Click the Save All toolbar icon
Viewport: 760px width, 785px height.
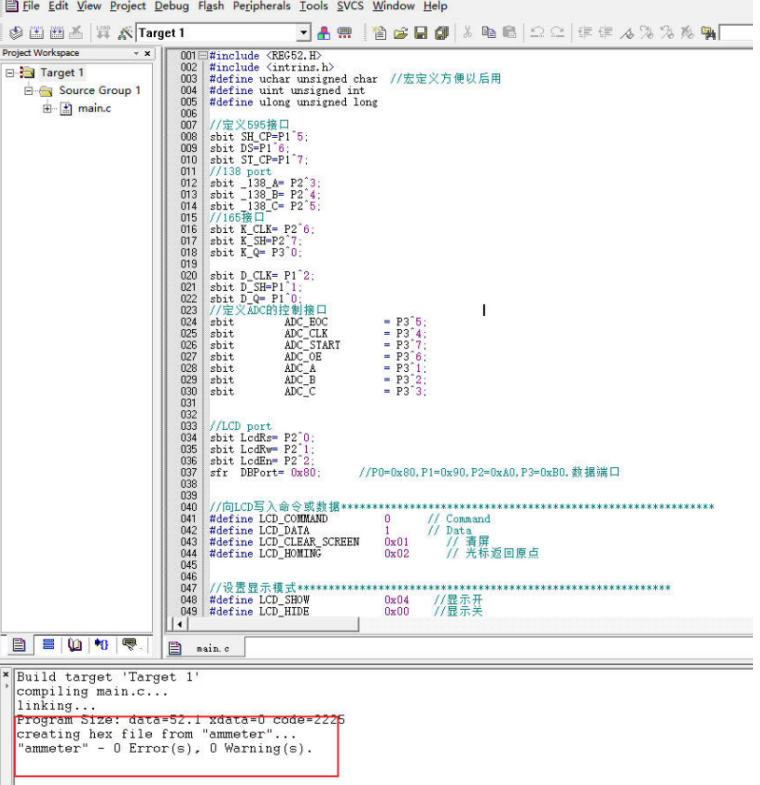pyautogui.click(x=442, y=33)
